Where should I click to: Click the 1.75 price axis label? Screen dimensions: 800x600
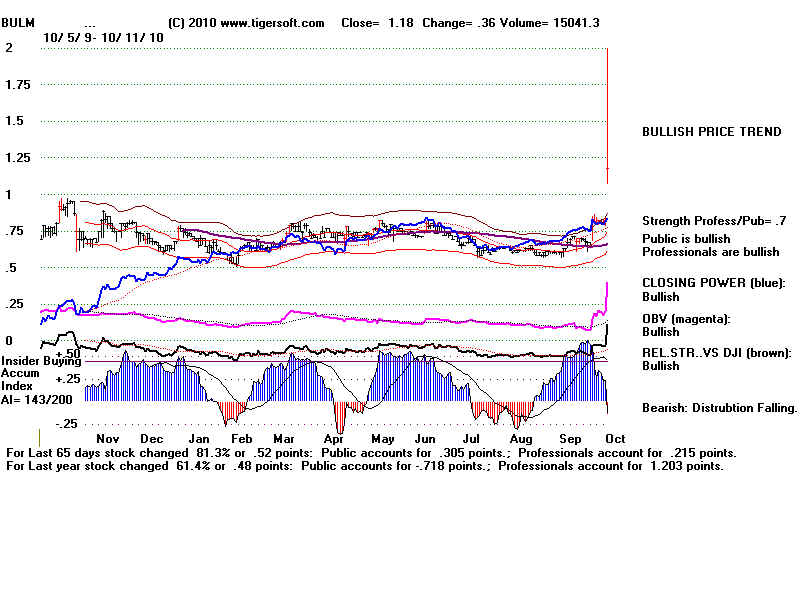pyautogui.click(x=18, y=85)
